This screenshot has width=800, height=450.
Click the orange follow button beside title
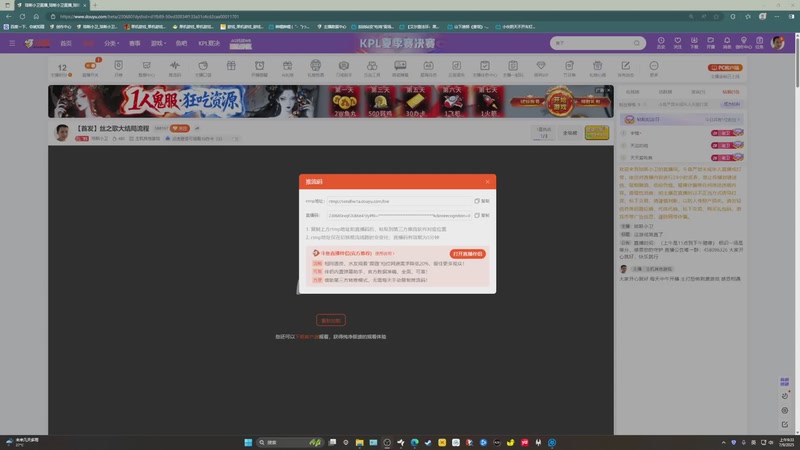pyautogui.click(x=180, y=129)
